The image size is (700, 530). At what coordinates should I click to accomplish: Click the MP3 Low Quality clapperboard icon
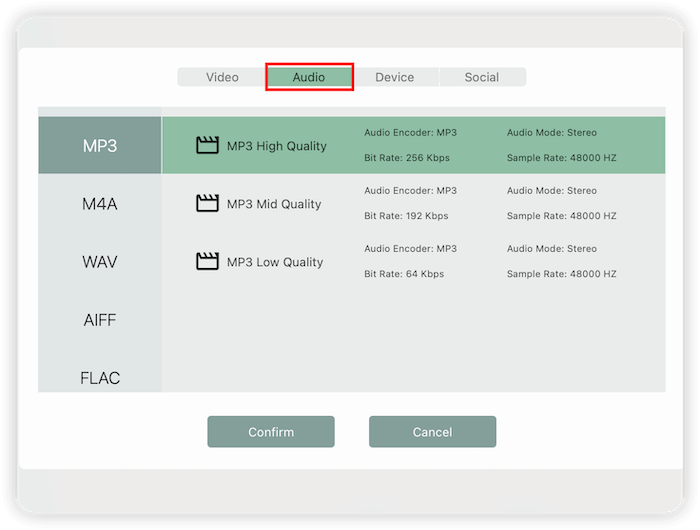point(207,262)
